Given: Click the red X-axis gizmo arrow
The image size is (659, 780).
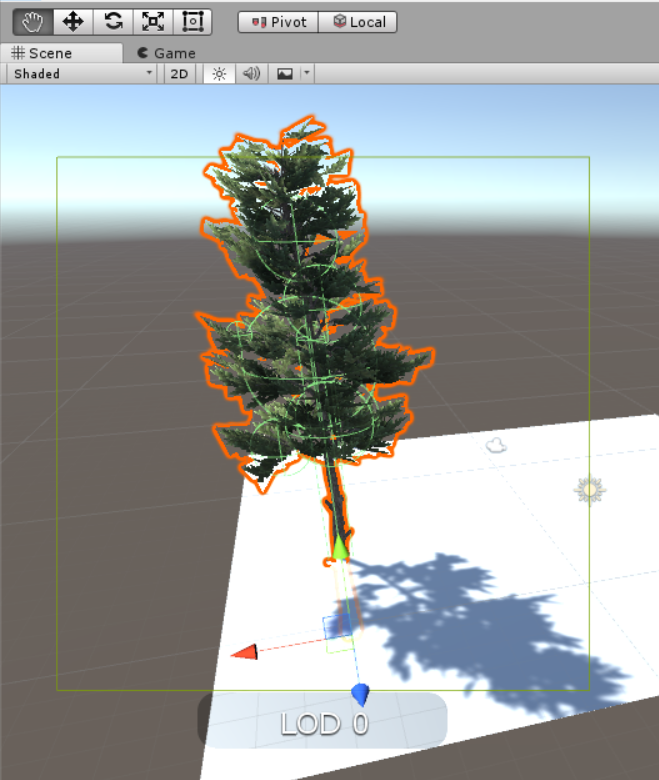Looking at the screenshot, I should click(x=245, y=652).
